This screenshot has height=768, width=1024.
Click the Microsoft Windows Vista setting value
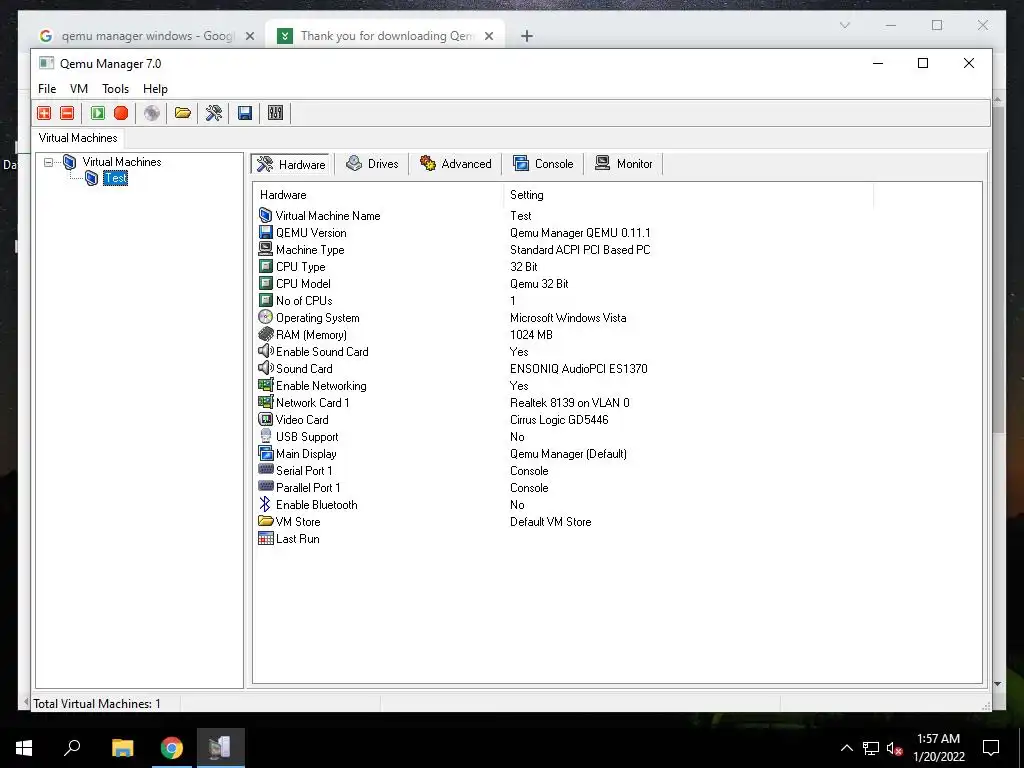(x=568, y=317)
